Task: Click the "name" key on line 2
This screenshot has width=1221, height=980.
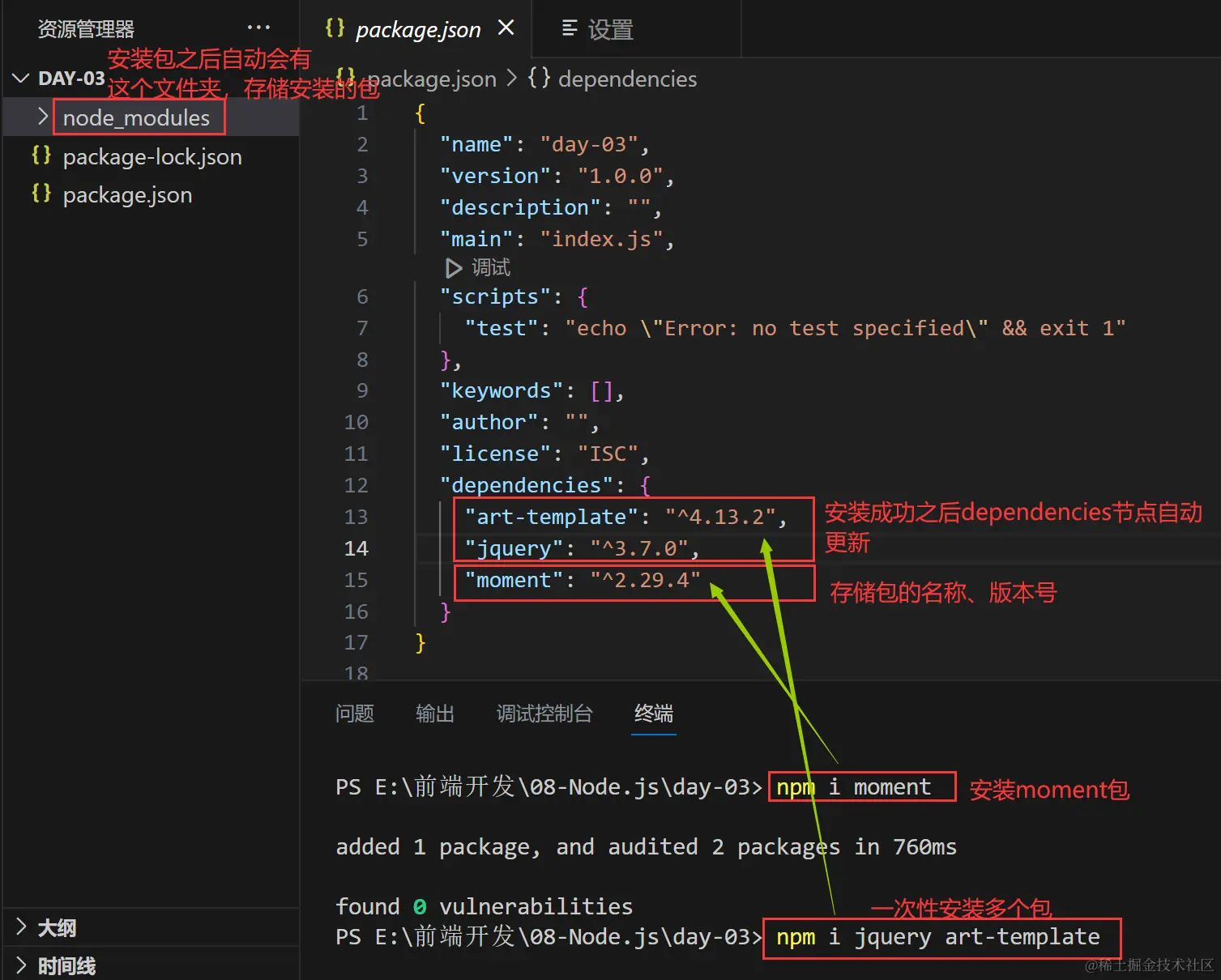Action: [476, 144]
